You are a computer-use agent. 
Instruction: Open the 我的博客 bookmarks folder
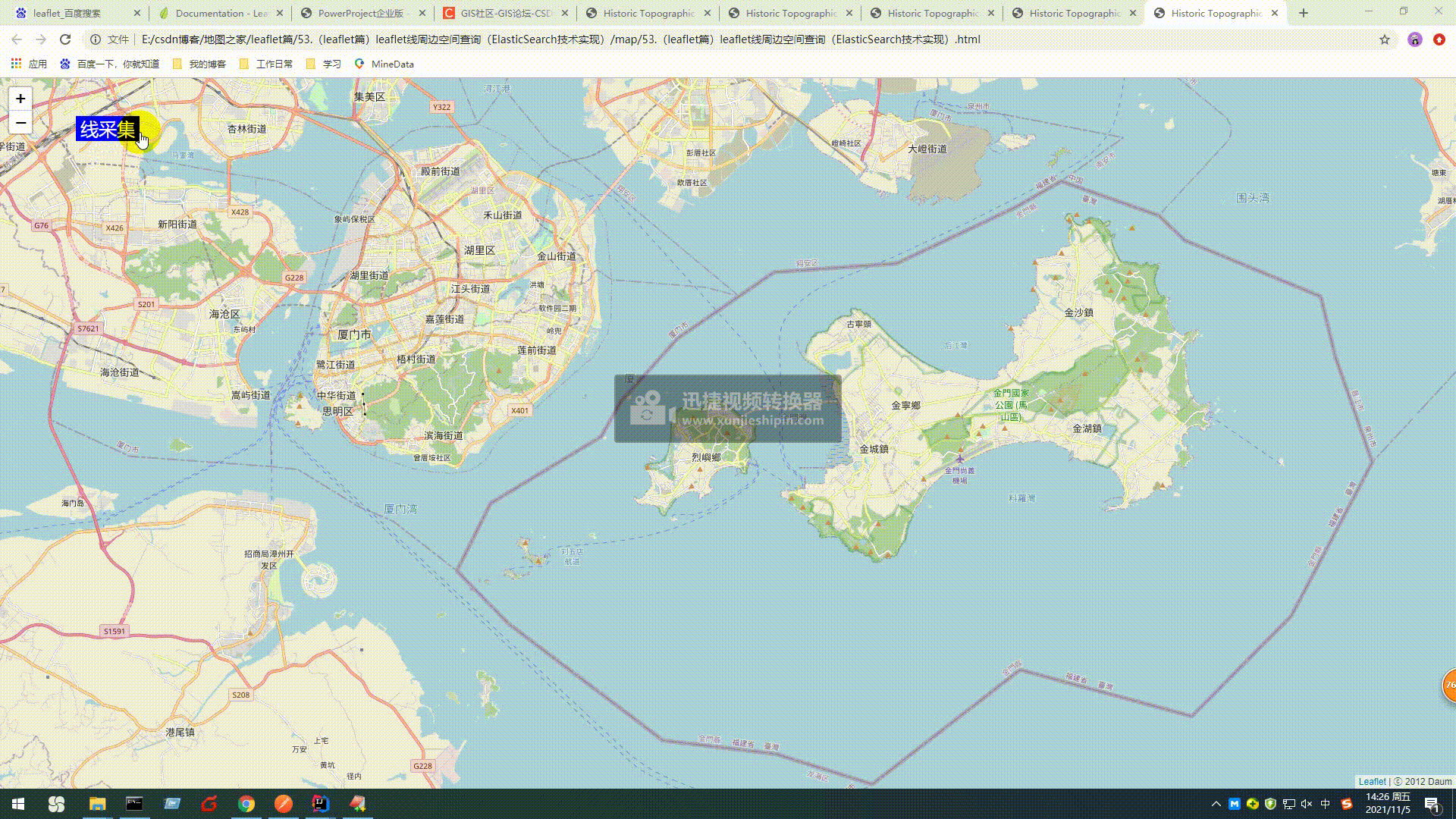point(200,64)
